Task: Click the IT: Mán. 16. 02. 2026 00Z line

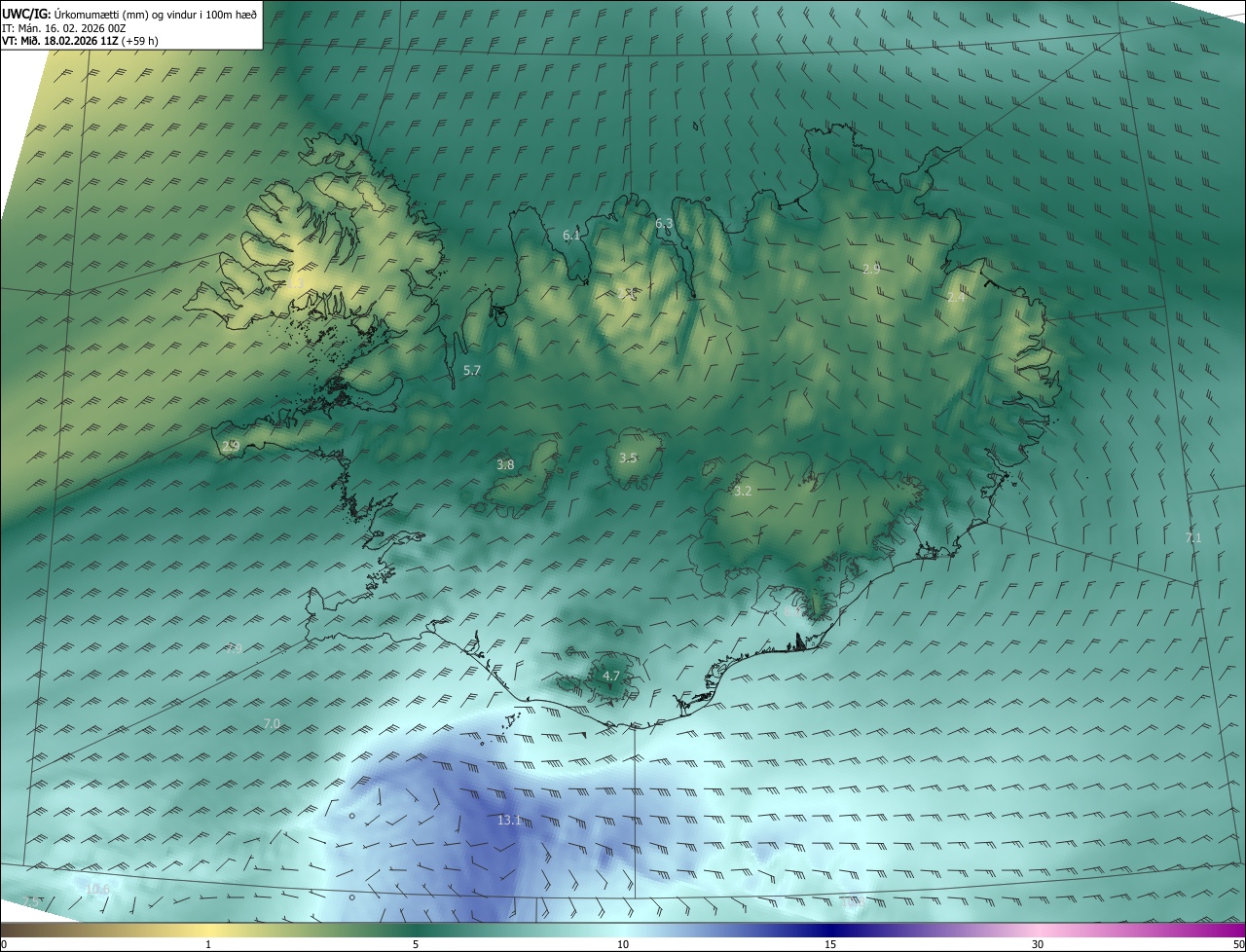Action: (x=66, y=28)
